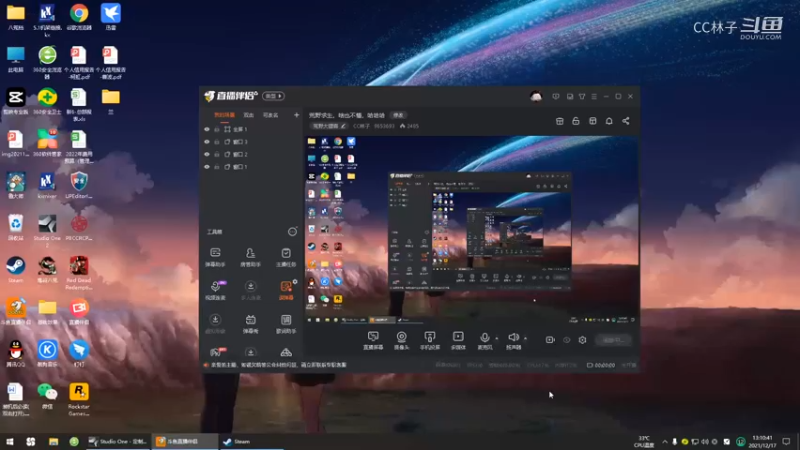The height and width of the screenshot is (450, 800).
Task: Click the user avatar in title bar
Action: coord(536,96)
